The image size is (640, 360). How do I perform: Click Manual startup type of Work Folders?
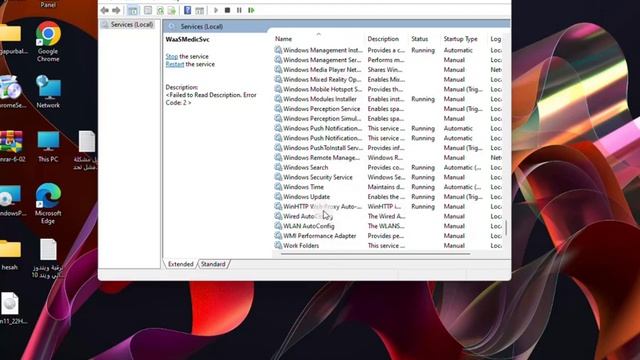(454, 246)
